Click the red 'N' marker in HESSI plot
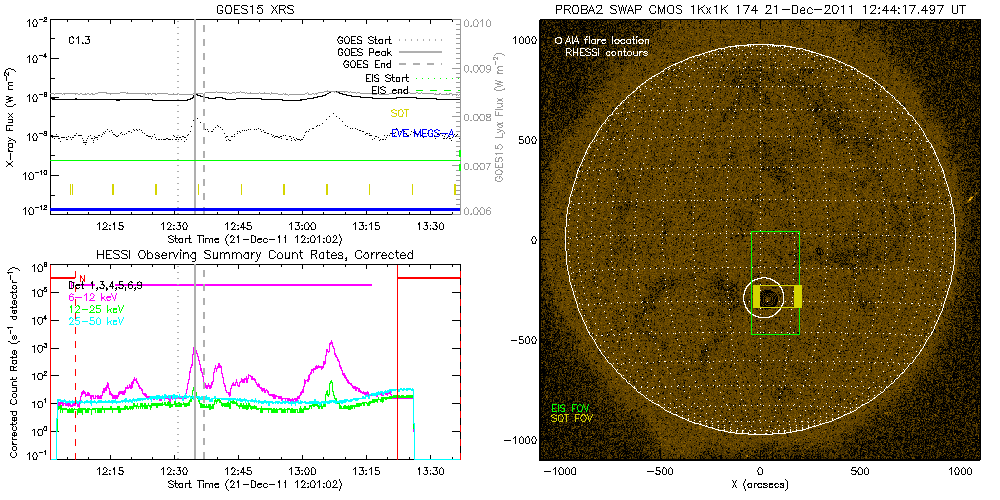 pos(82,277)
